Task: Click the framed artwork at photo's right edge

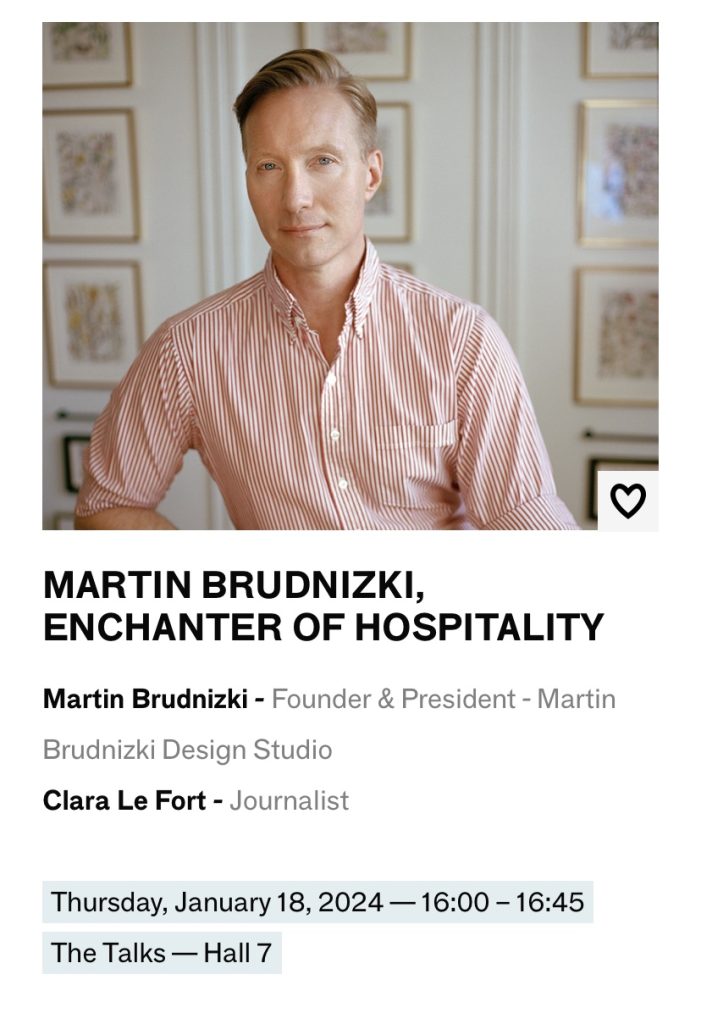Action: pyautogui.click(x=618, y=174)
